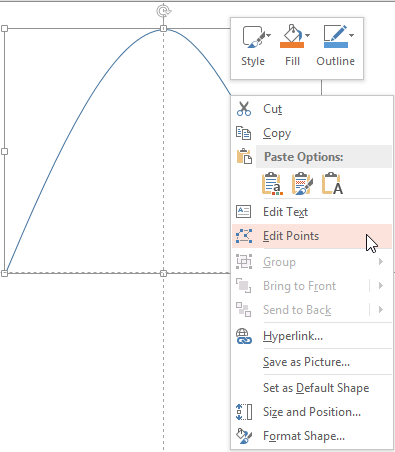Select Edit Points in context menu
Image resolution: width=395 pixels, height=452 pixels.
(x=312, y=236)
